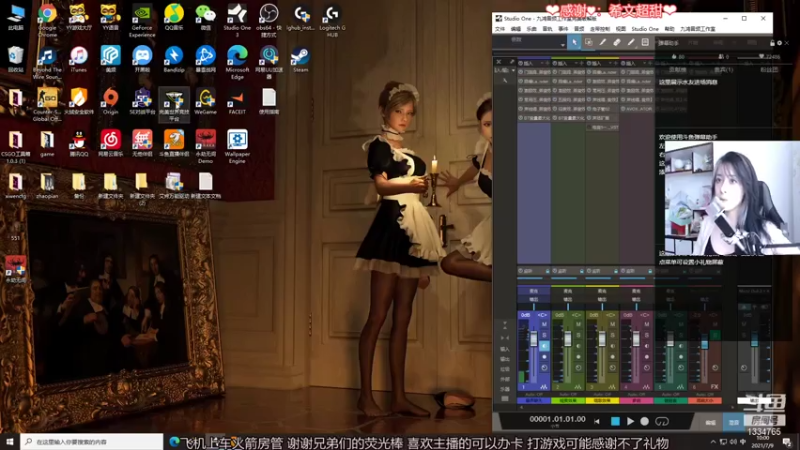Open the second menu in Studio One menu bar

516,29
